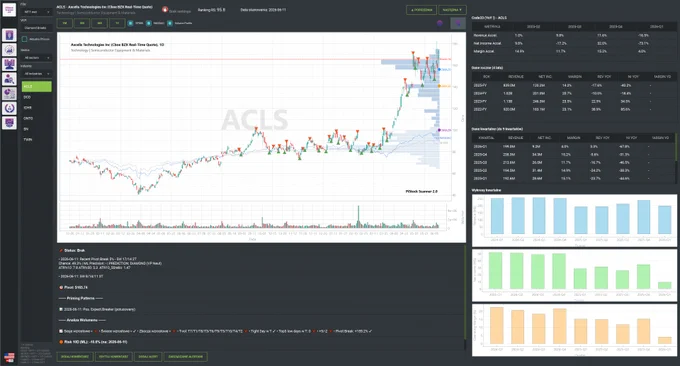This screenshot has width=680, height=366.
Task: Click the 2022-FY row in the annual table
Action: (574, 109)
